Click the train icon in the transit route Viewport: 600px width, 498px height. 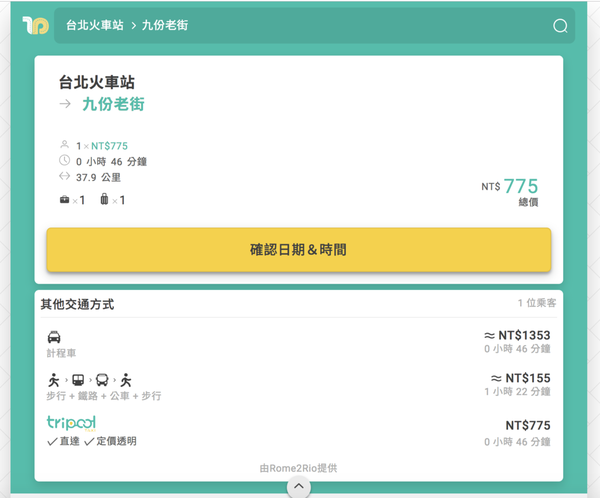(x=78, y=380)
